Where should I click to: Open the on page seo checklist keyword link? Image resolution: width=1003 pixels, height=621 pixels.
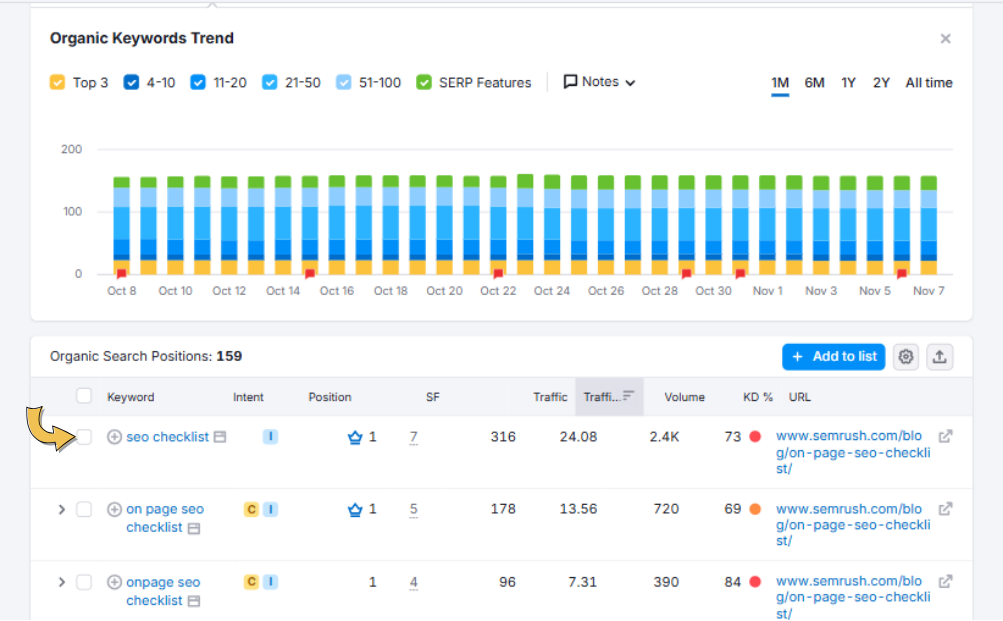click(164, 518)
